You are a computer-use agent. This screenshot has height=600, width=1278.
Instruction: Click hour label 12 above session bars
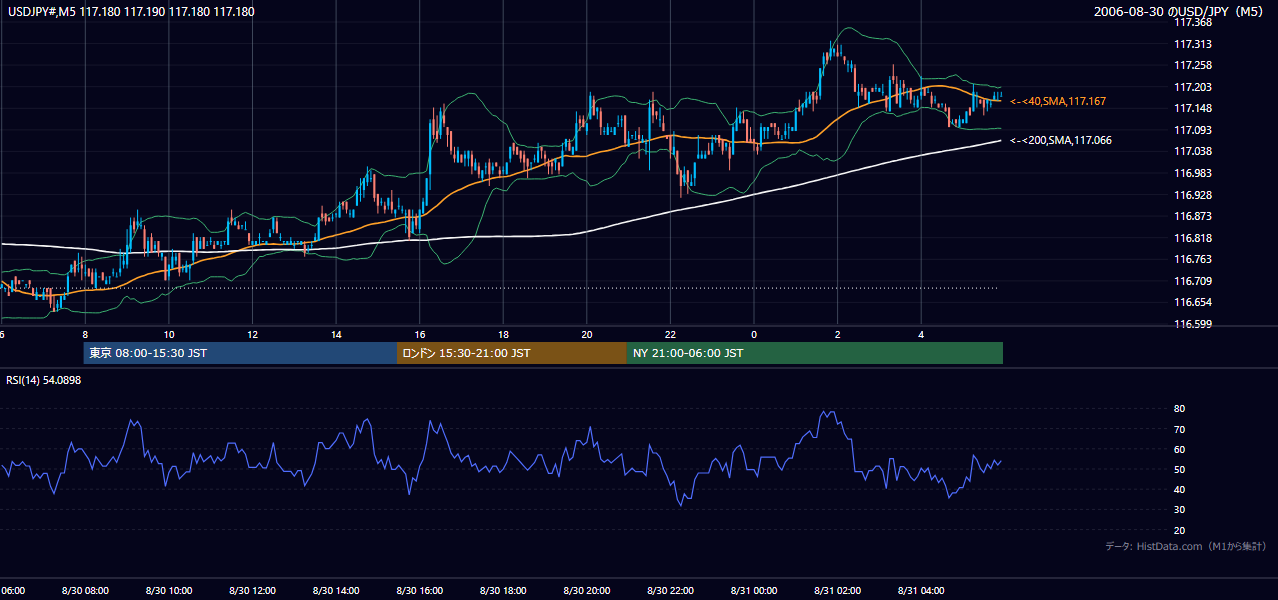[253, 335]
